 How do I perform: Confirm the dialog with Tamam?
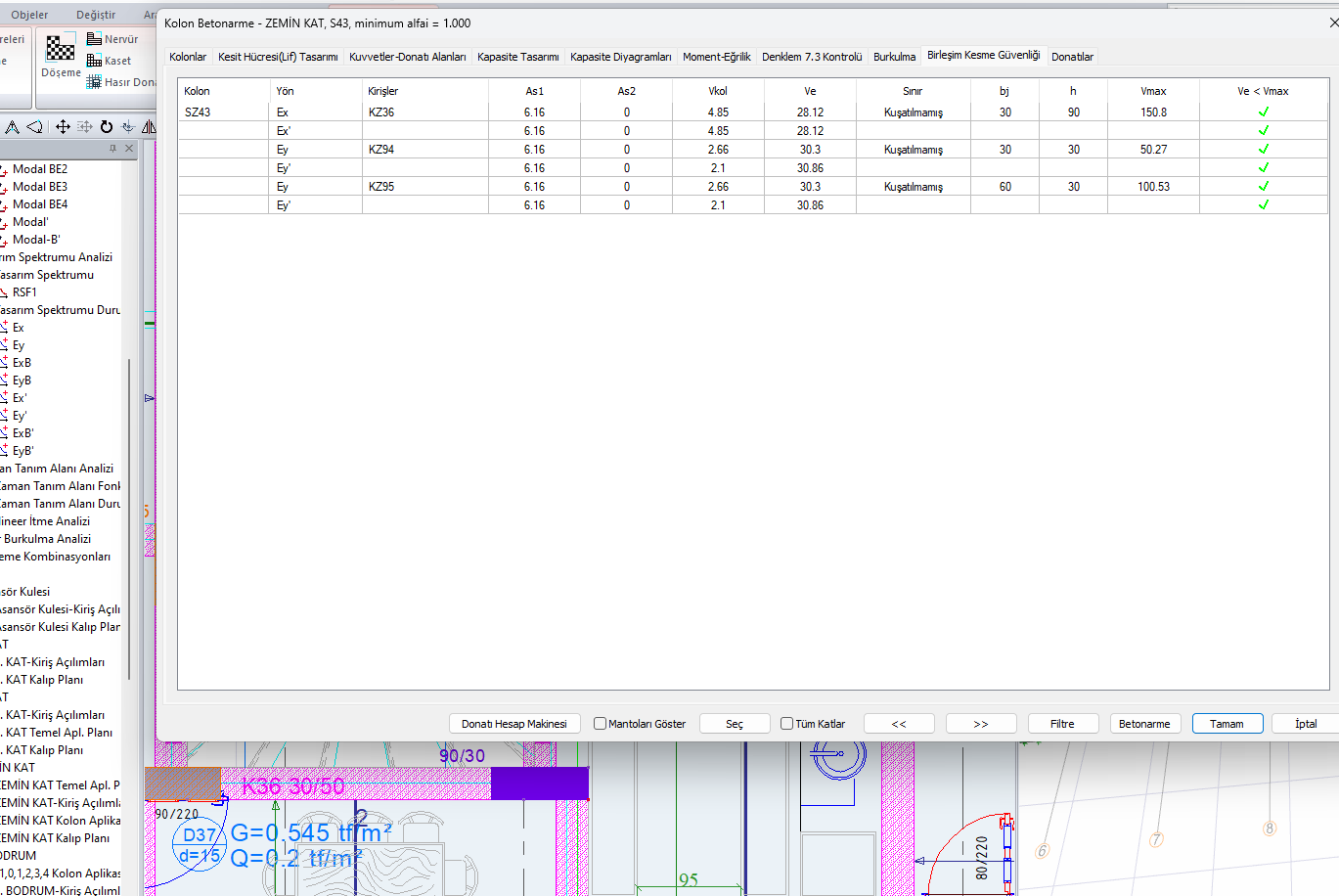pos(1227,724)
